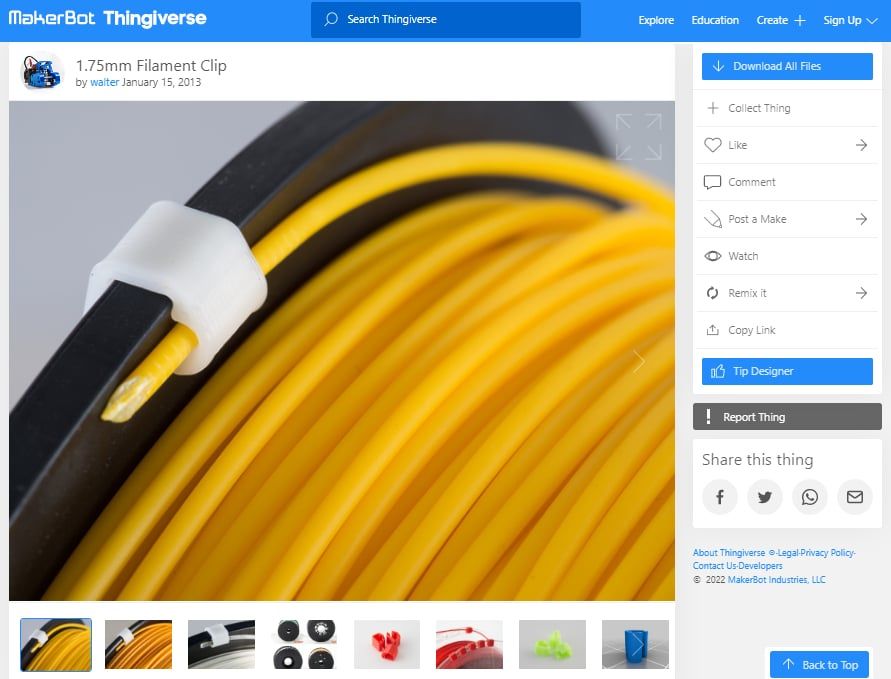The image size is (891, 679).
Task: Open the Facebook share icon
Action: click(720, 497)
